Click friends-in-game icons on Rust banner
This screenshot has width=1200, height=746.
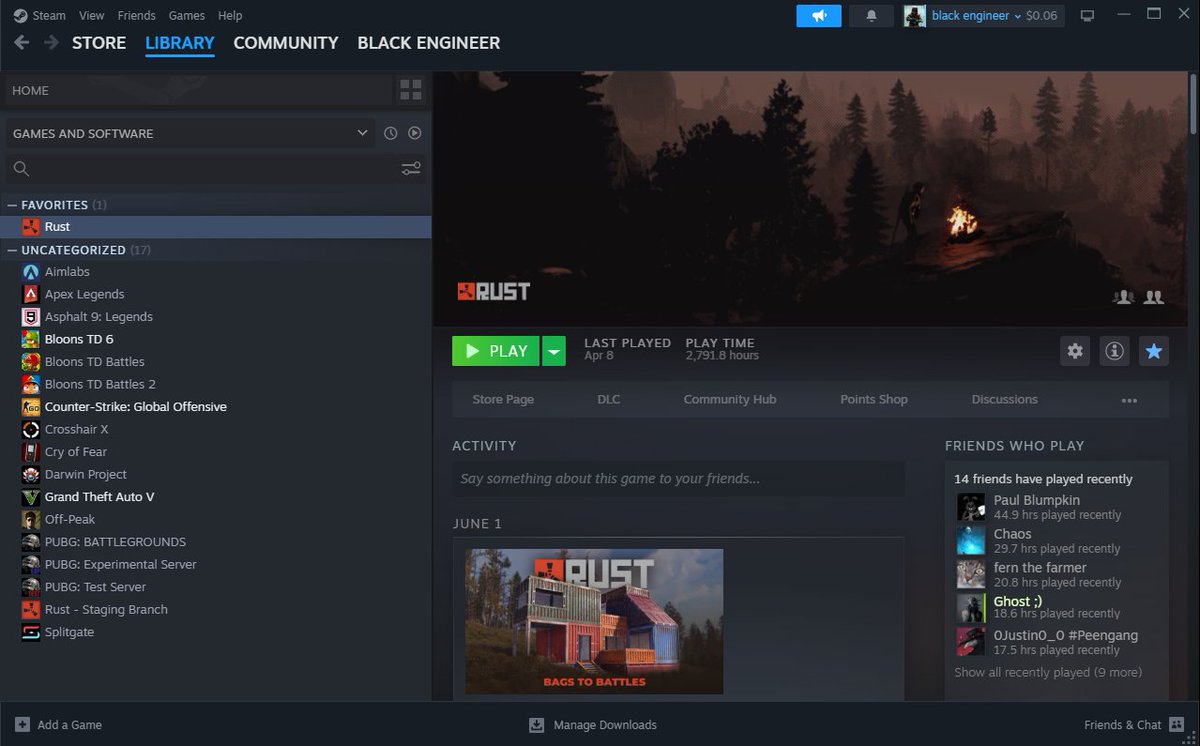click(x=1138, y=297)
